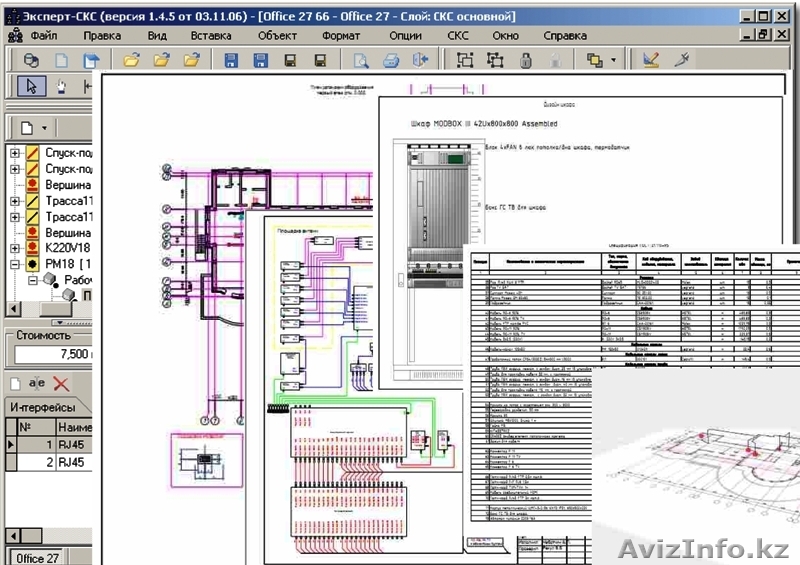Viewport: 800px width, 565px height.
Task: Click the Стоимость value field
Action: [50, 355]
